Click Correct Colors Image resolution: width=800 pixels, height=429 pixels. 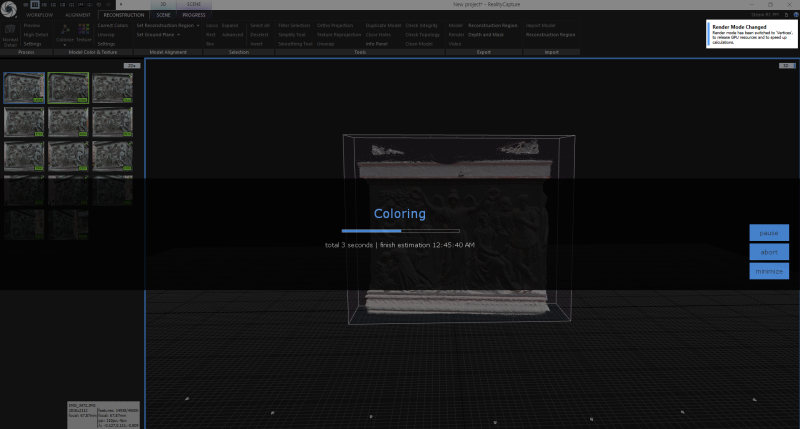coord(113,26)
